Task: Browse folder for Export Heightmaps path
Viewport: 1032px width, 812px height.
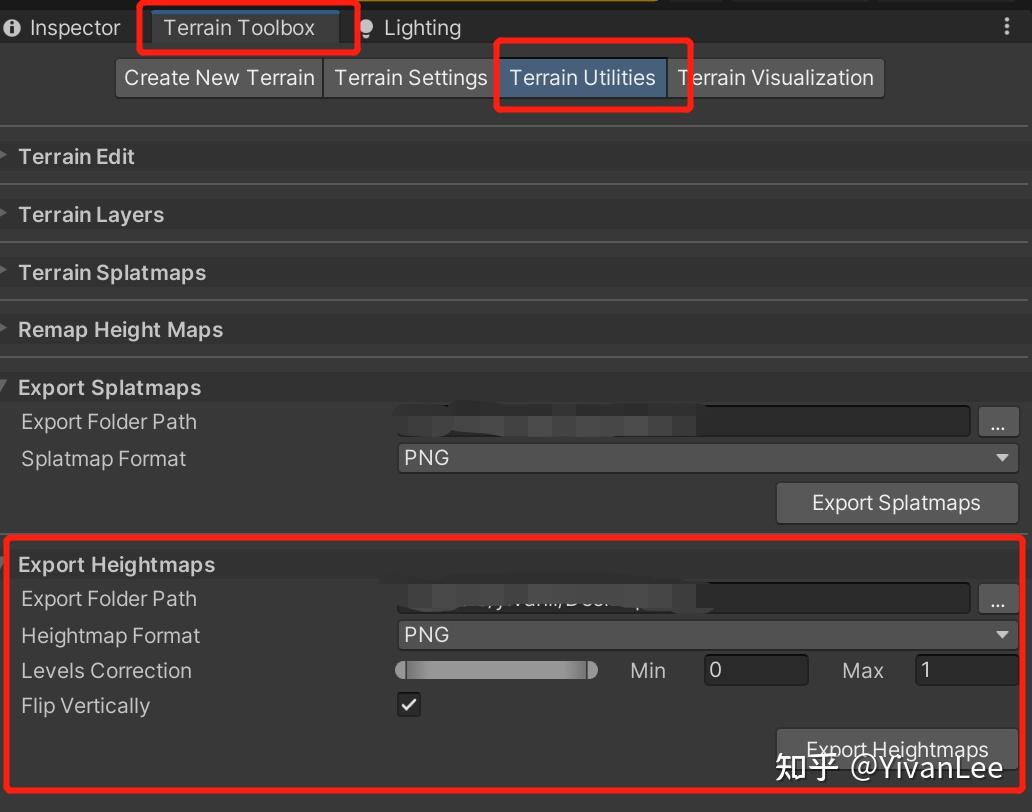Action: pyautogui.click(x=998, y=598)
